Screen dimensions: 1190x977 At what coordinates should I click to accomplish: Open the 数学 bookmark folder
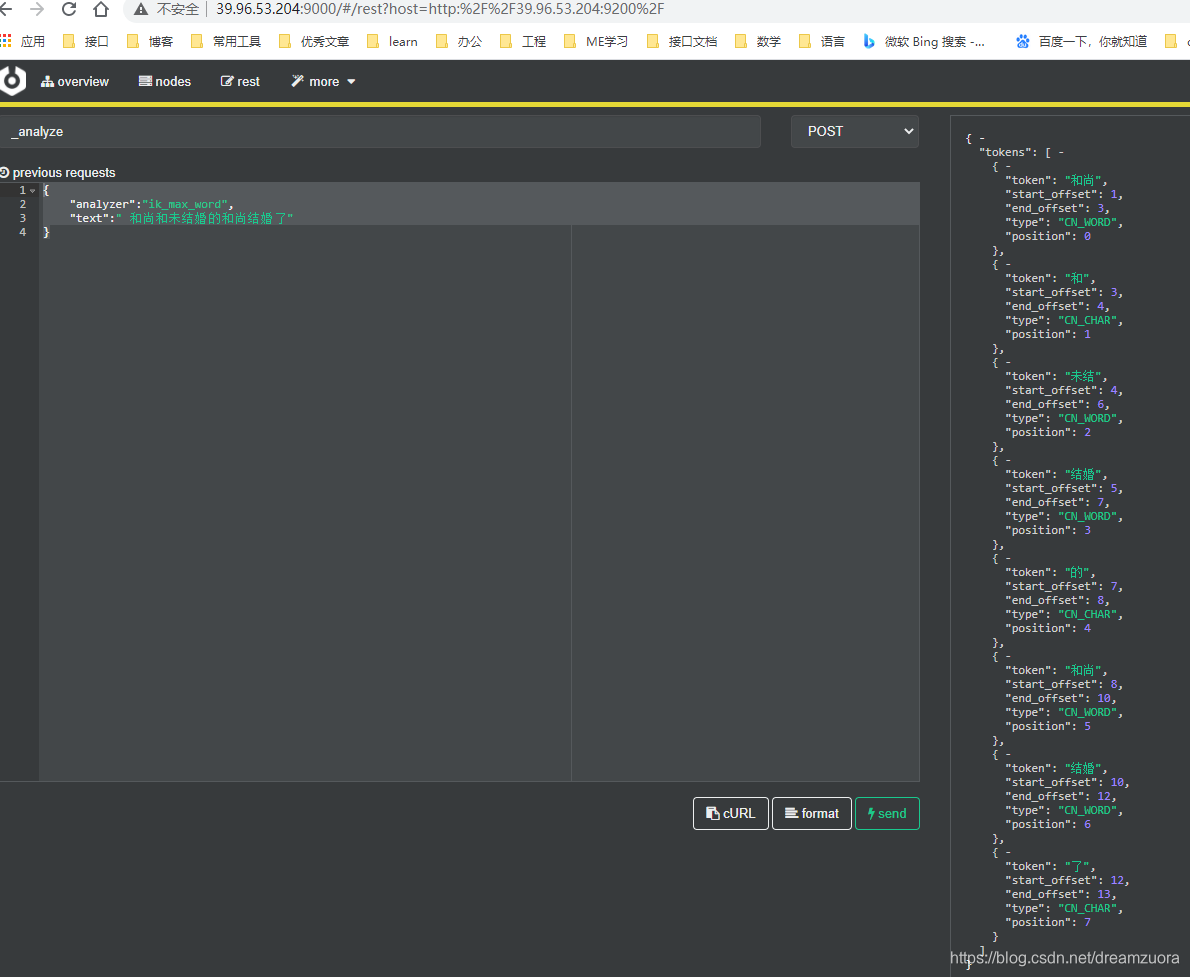click(x=757, y=41)
